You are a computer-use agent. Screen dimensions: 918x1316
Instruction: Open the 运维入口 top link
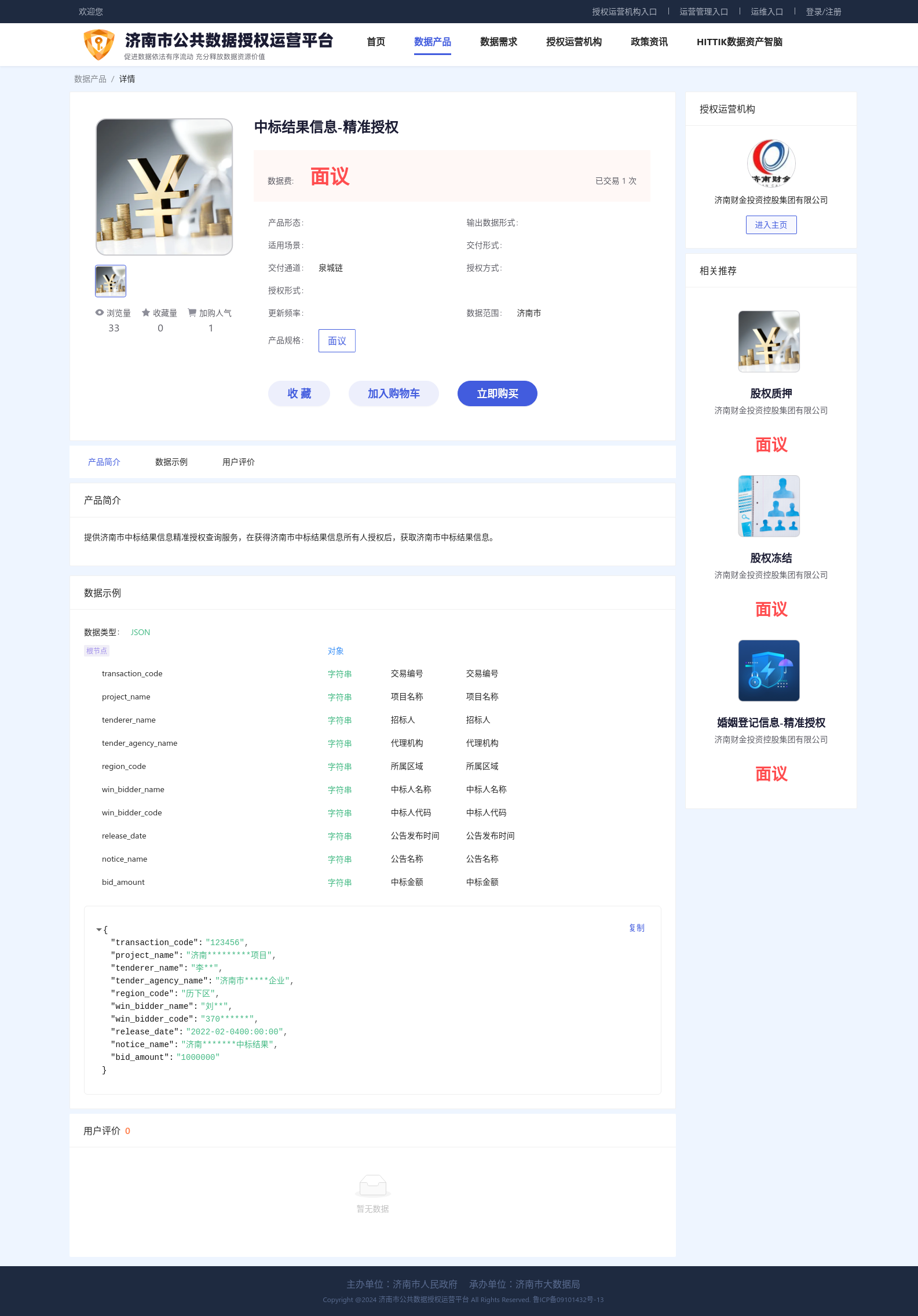pos(767,12)
